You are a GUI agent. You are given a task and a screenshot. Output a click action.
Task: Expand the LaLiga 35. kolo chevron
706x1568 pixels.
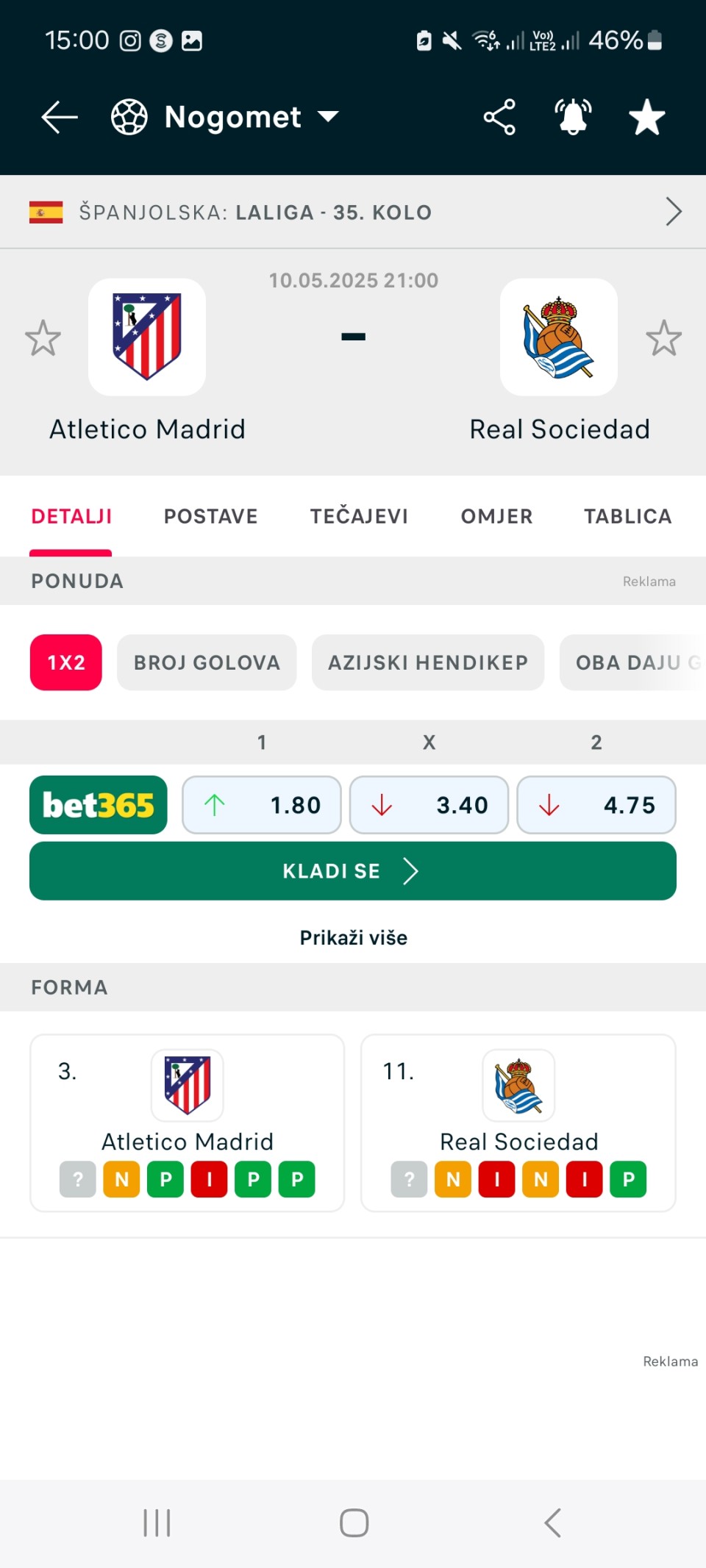674,212
